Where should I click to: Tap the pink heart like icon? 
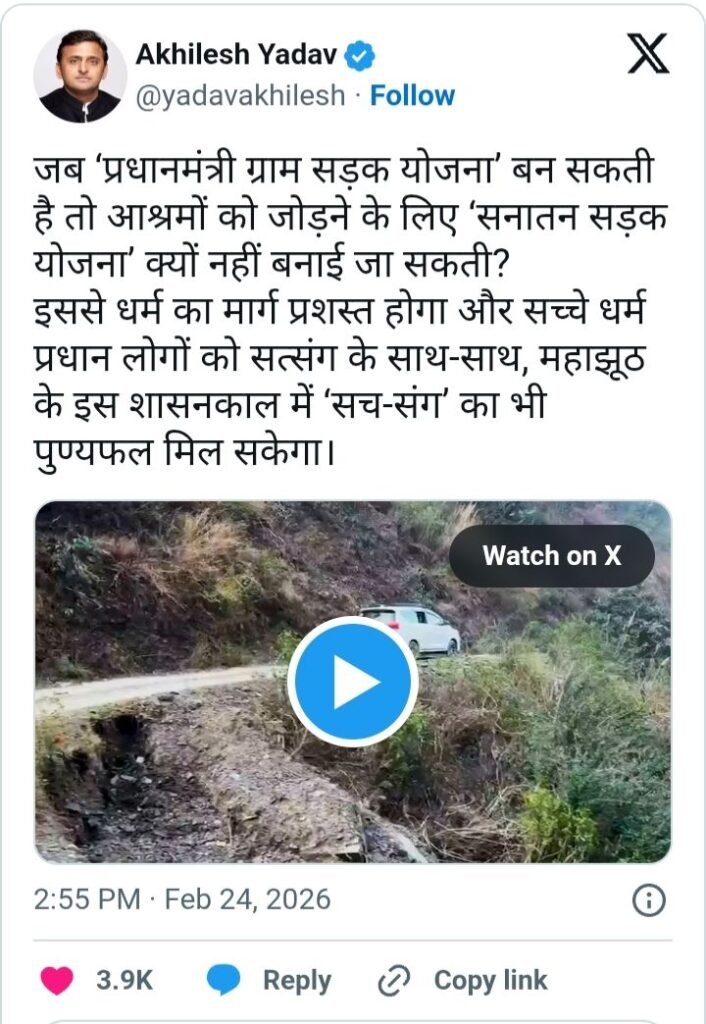coord(57,980)
